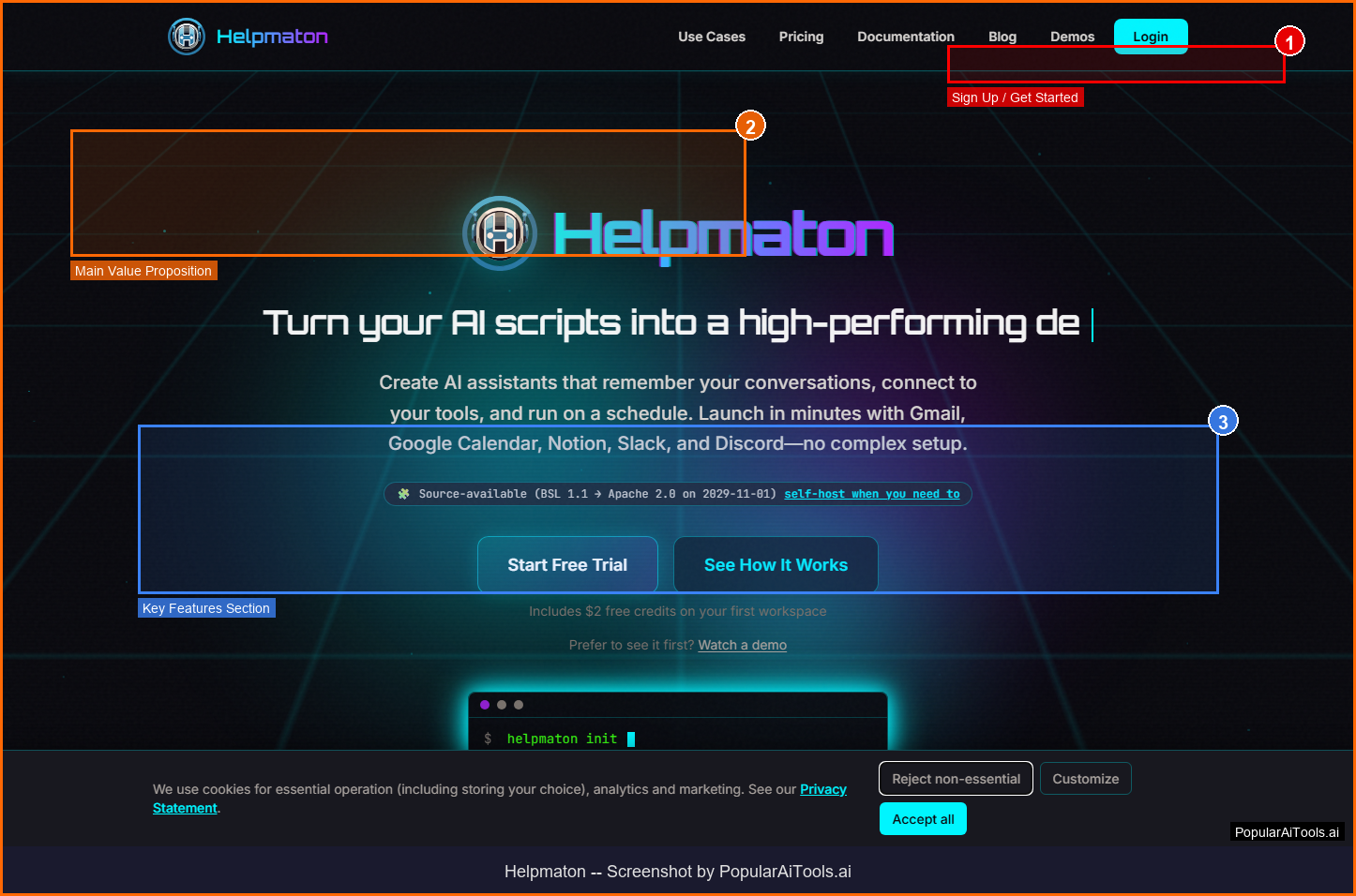
Task: Open the Demos nav item
Action: point(1072,37)
